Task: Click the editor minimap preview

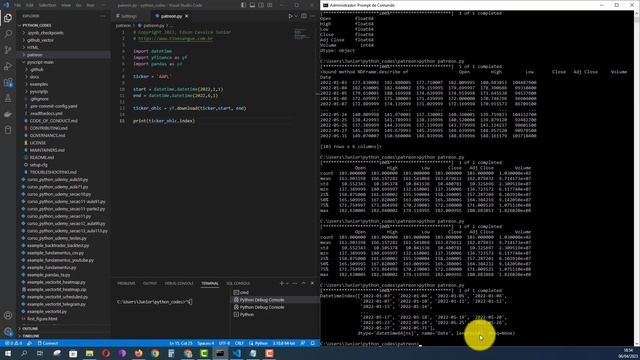Action: (x=302, y=34)
